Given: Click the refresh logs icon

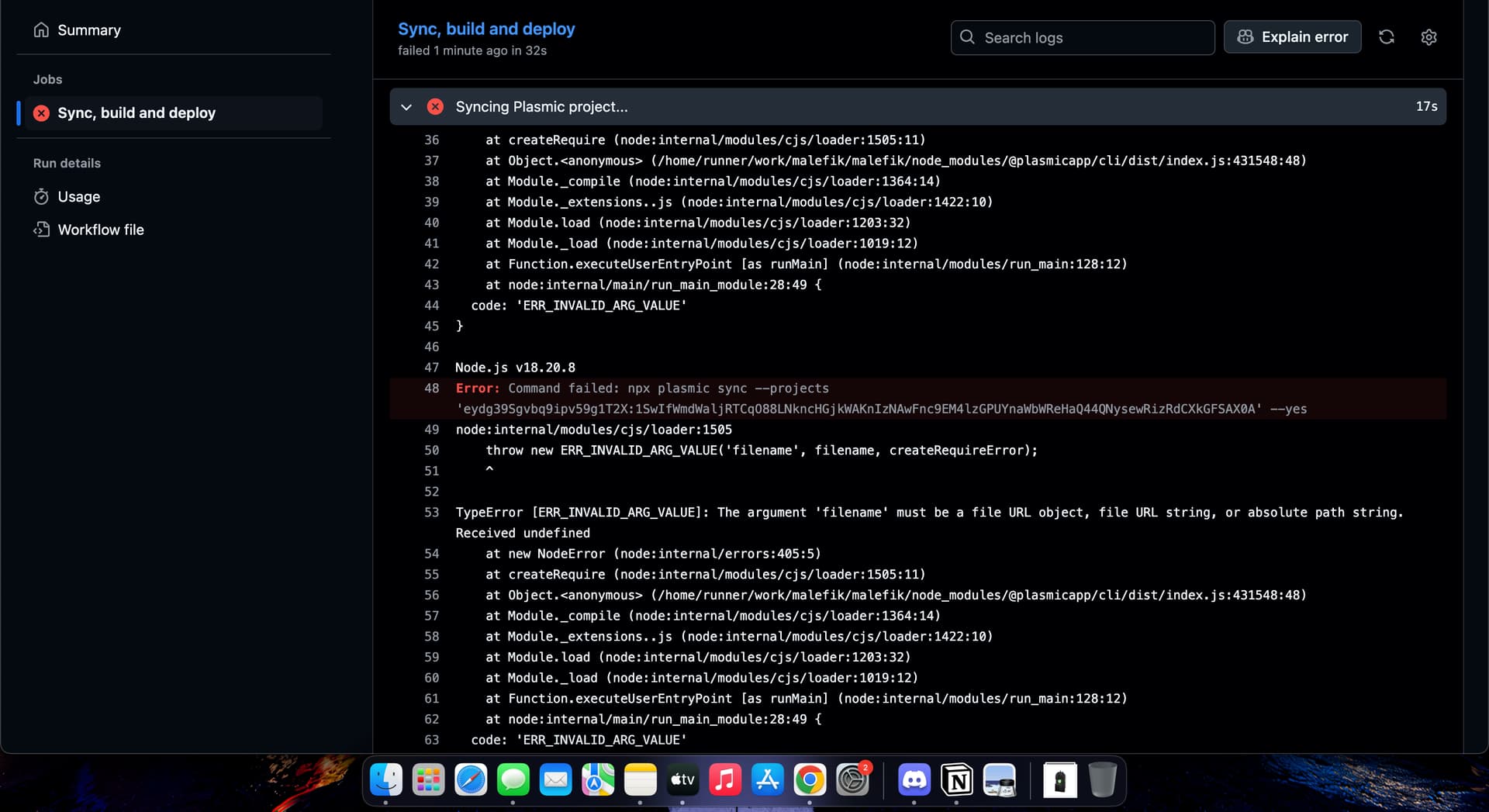Looking at the screenshot, I should [1386, 37].
